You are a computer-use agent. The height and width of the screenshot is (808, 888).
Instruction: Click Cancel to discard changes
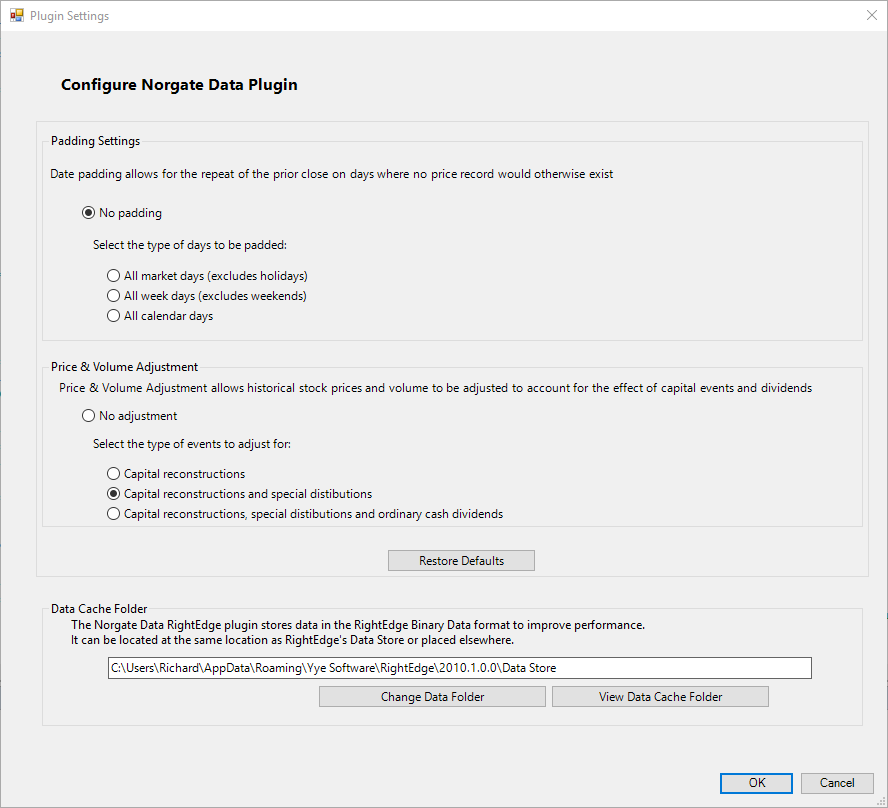(837, 783)
